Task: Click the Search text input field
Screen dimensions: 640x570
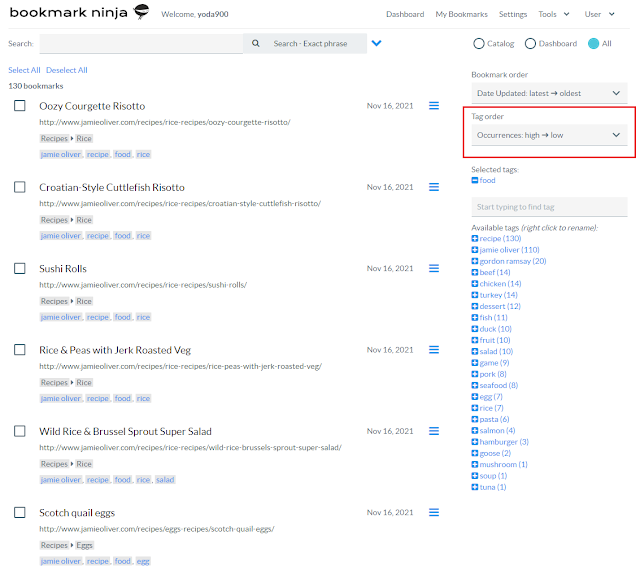Action: (141, 43)
